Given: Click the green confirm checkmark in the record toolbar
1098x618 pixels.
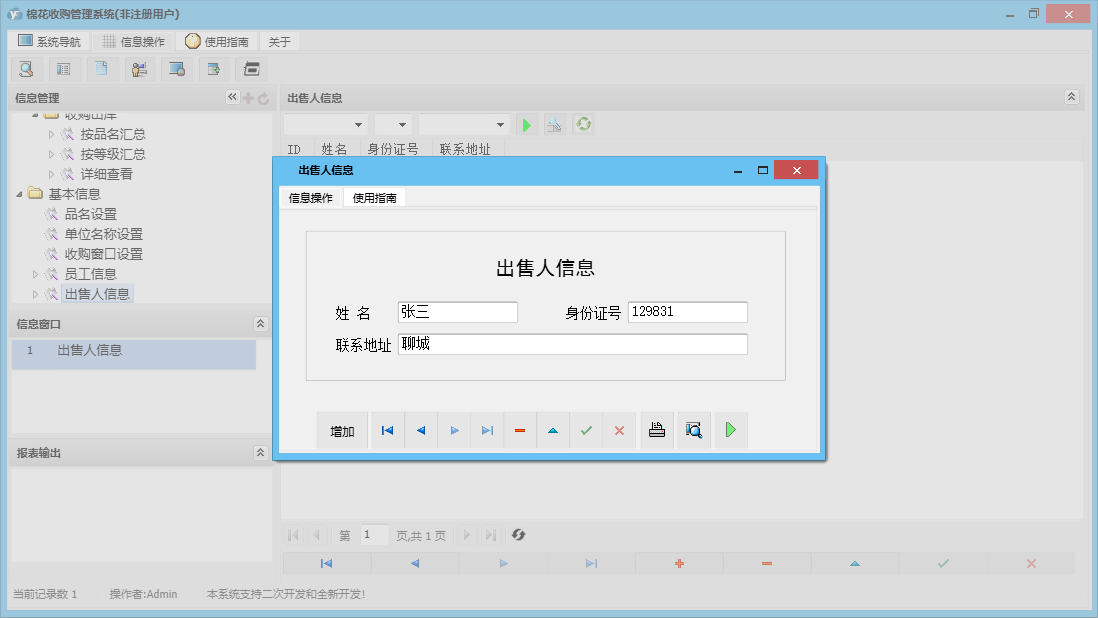Looking at the screenshot, I should pyautogui.click(x=586, y=430).
